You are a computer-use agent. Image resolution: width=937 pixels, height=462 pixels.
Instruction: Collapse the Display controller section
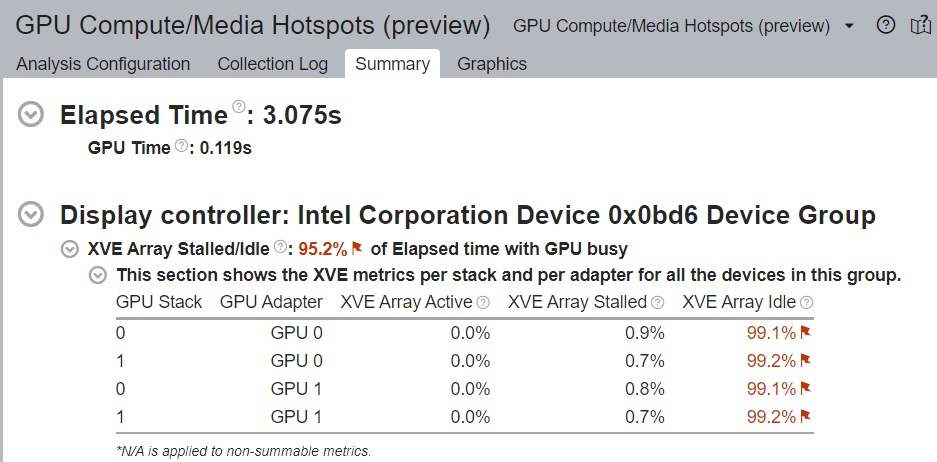click(x=32, y=214)
